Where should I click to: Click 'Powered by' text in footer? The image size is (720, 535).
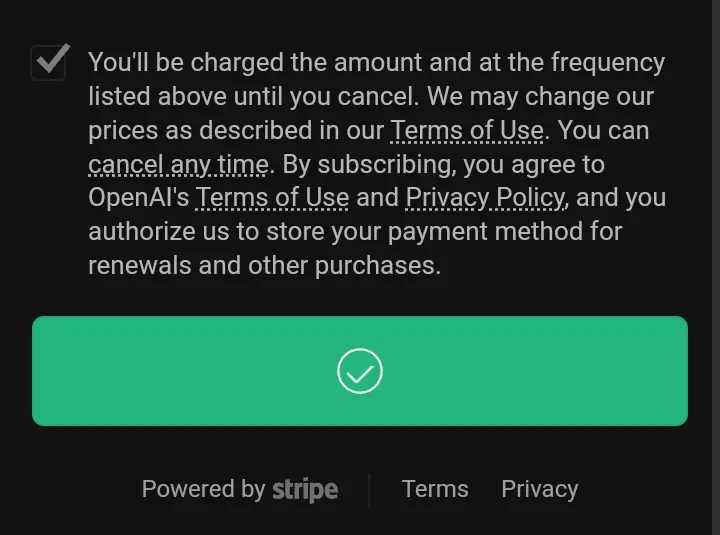coord(203,489)
